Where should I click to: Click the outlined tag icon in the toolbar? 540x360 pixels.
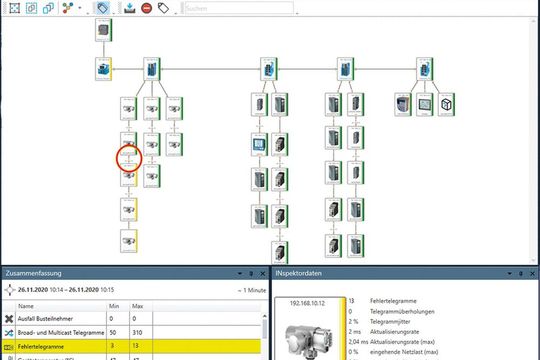coord(163,8)
